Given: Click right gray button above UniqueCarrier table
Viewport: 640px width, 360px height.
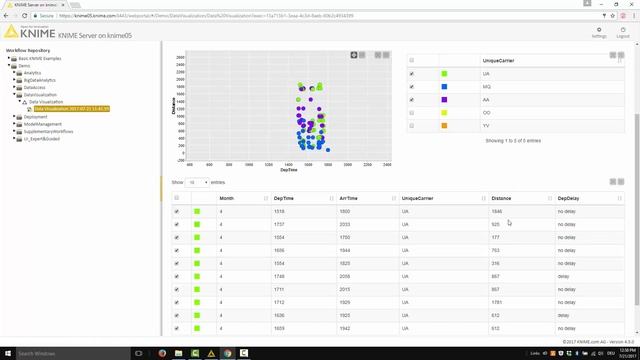Looking at the screenshot, I should pyautogui.click(x=621, y=55).
